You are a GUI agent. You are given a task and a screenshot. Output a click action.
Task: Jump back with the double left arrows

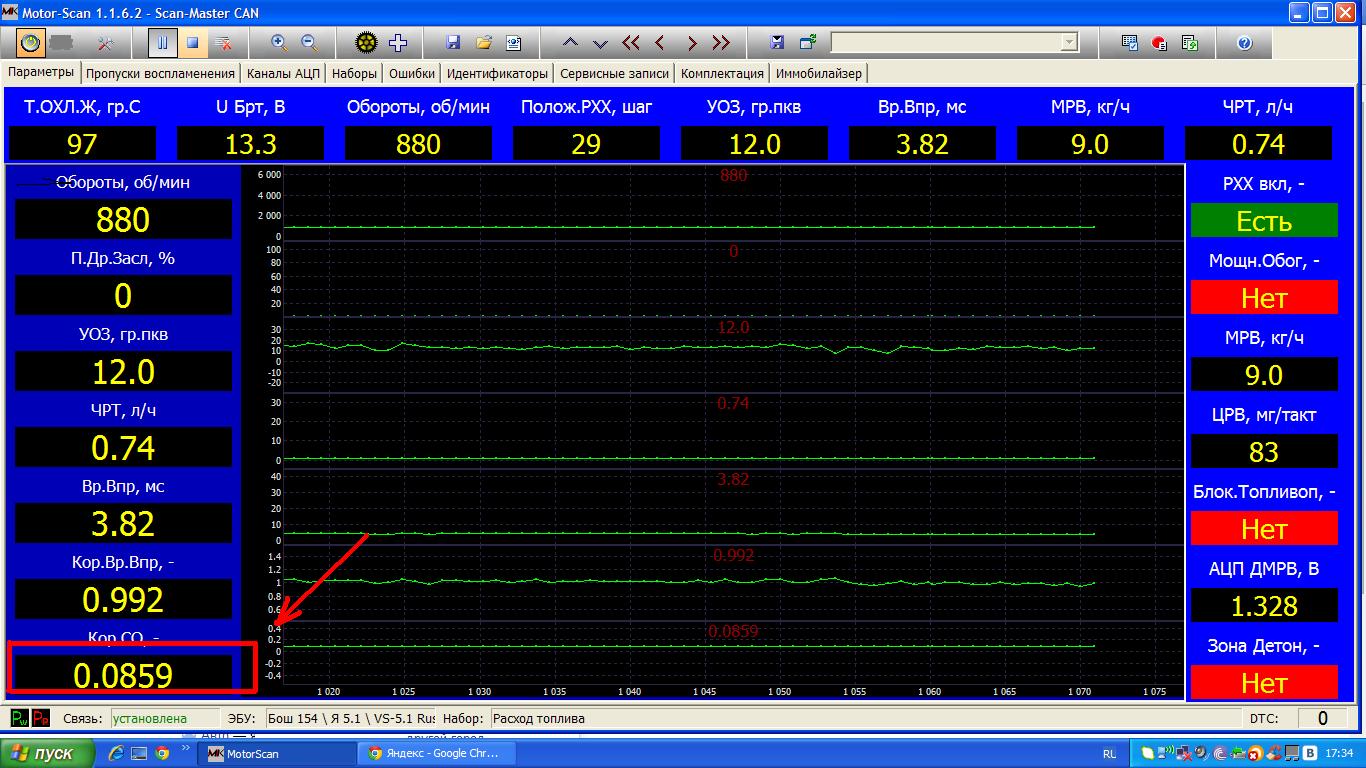[631, 43]
